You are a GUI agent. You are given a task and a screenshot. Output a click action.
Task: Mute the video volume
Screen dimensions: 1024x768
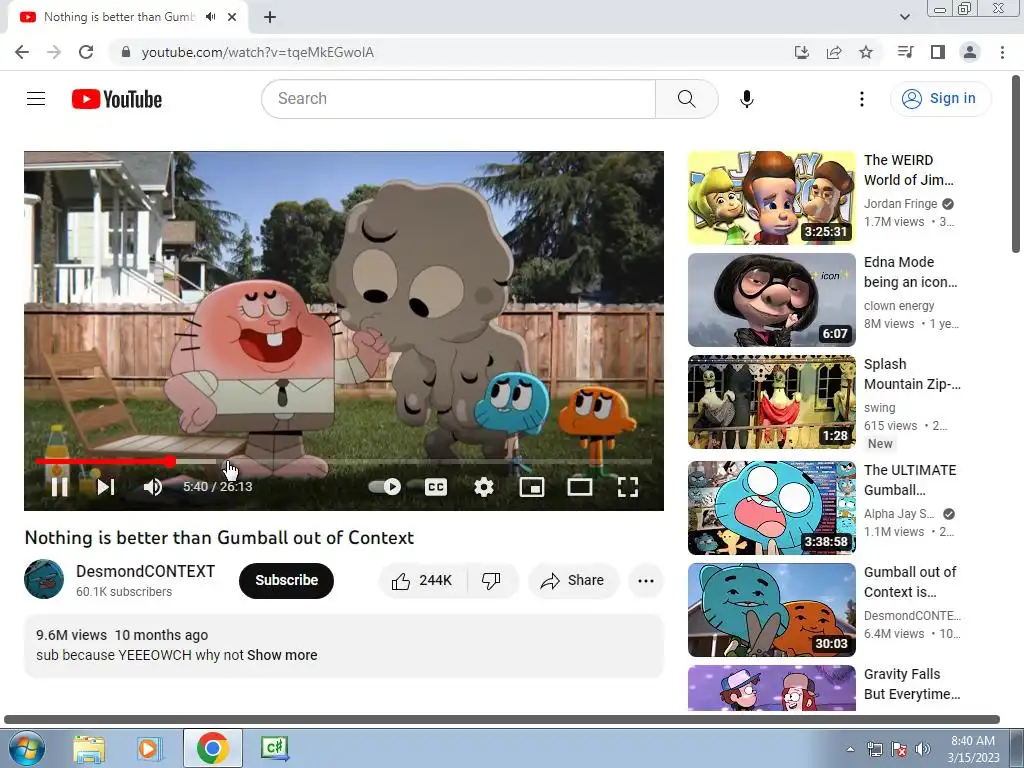coord(153,487)
